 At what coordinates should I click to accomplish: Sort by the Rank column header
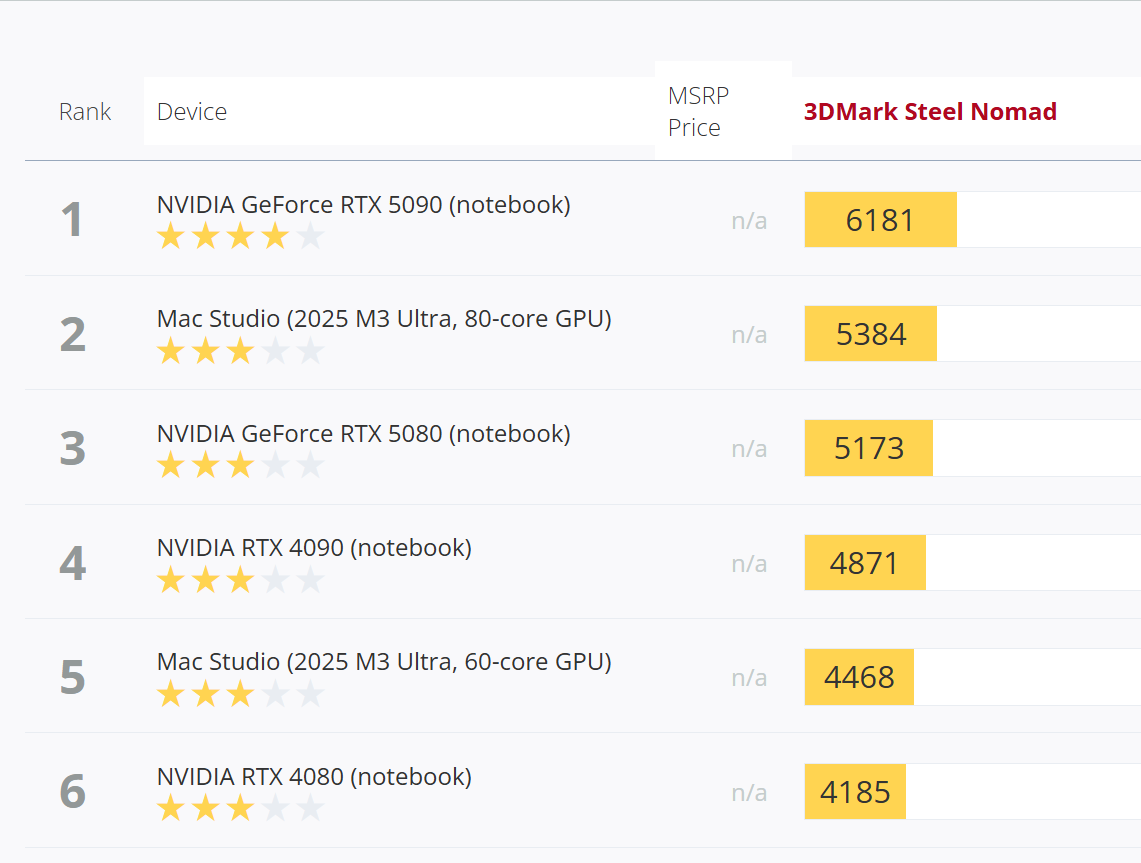click(84, 111)
